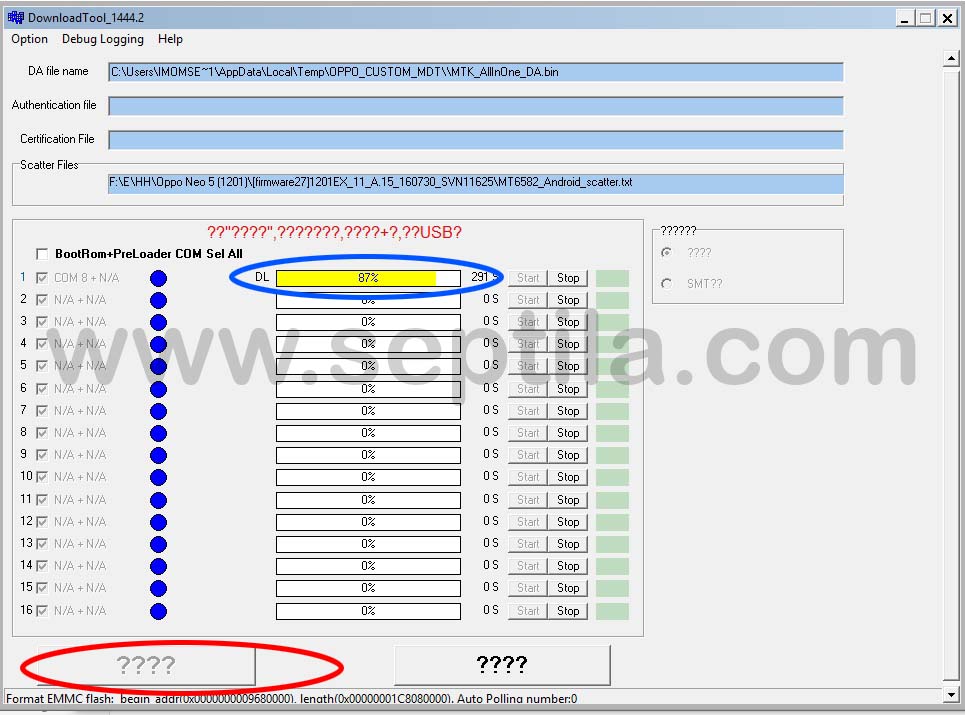Click the DownloadTool application icon in title bar
Image resolution: width=965 pixels, height=715 pixels.
[16, 17]
